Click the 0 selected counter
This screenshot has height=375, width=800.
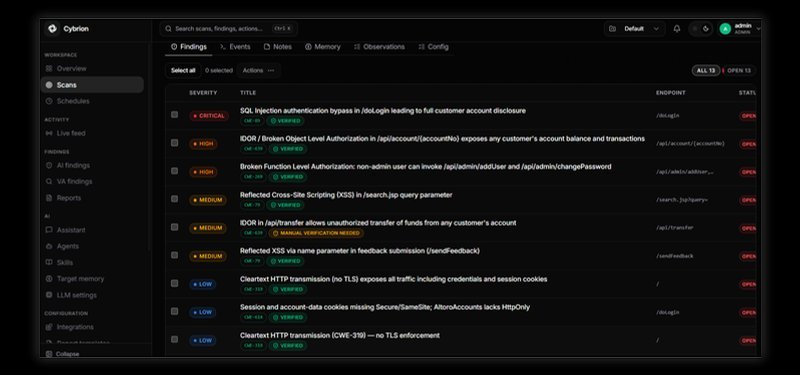(x=219, y=70)
